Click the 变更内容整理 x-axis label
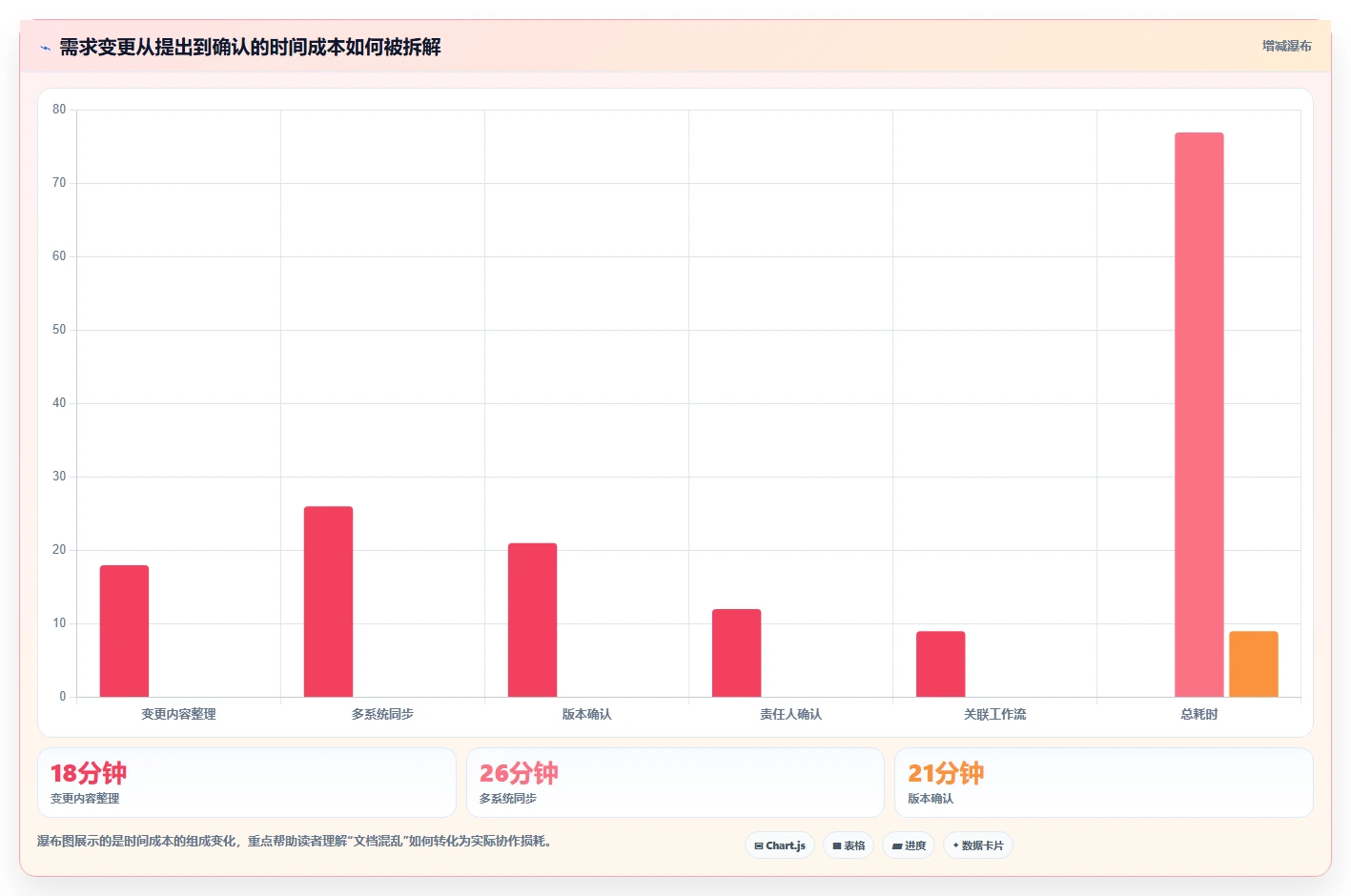Screen dimensions: 1351x896 pos(178,714)
